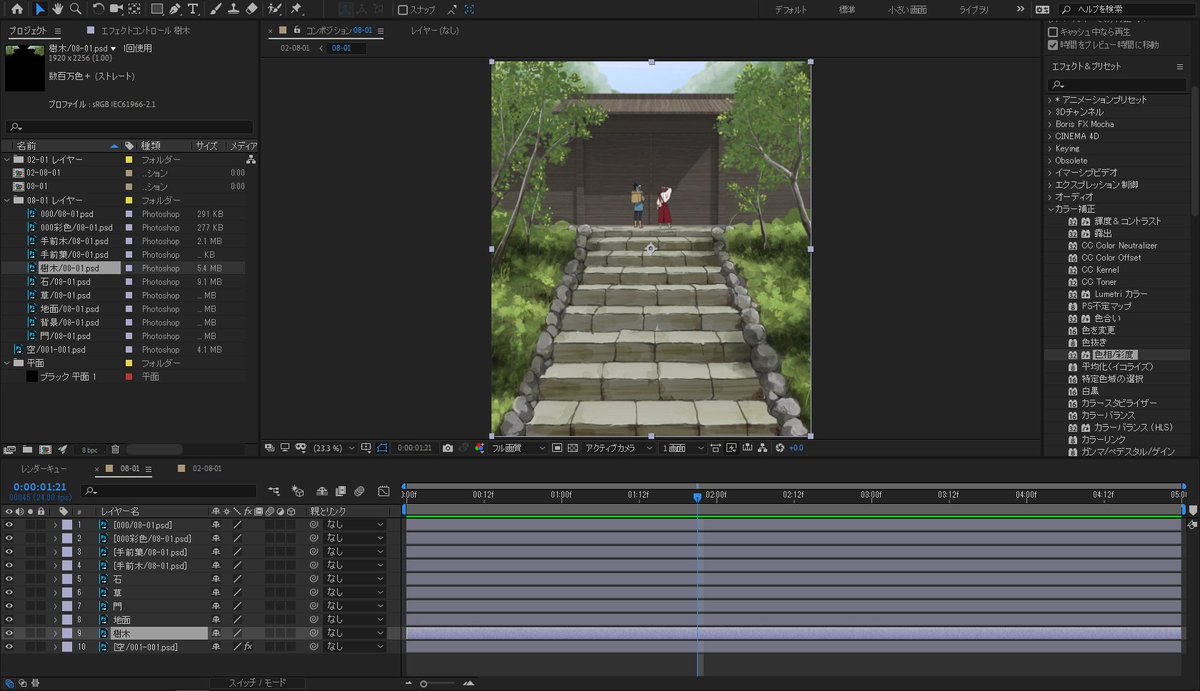Select the Pan Behind anchor point tool

point(135,9)
